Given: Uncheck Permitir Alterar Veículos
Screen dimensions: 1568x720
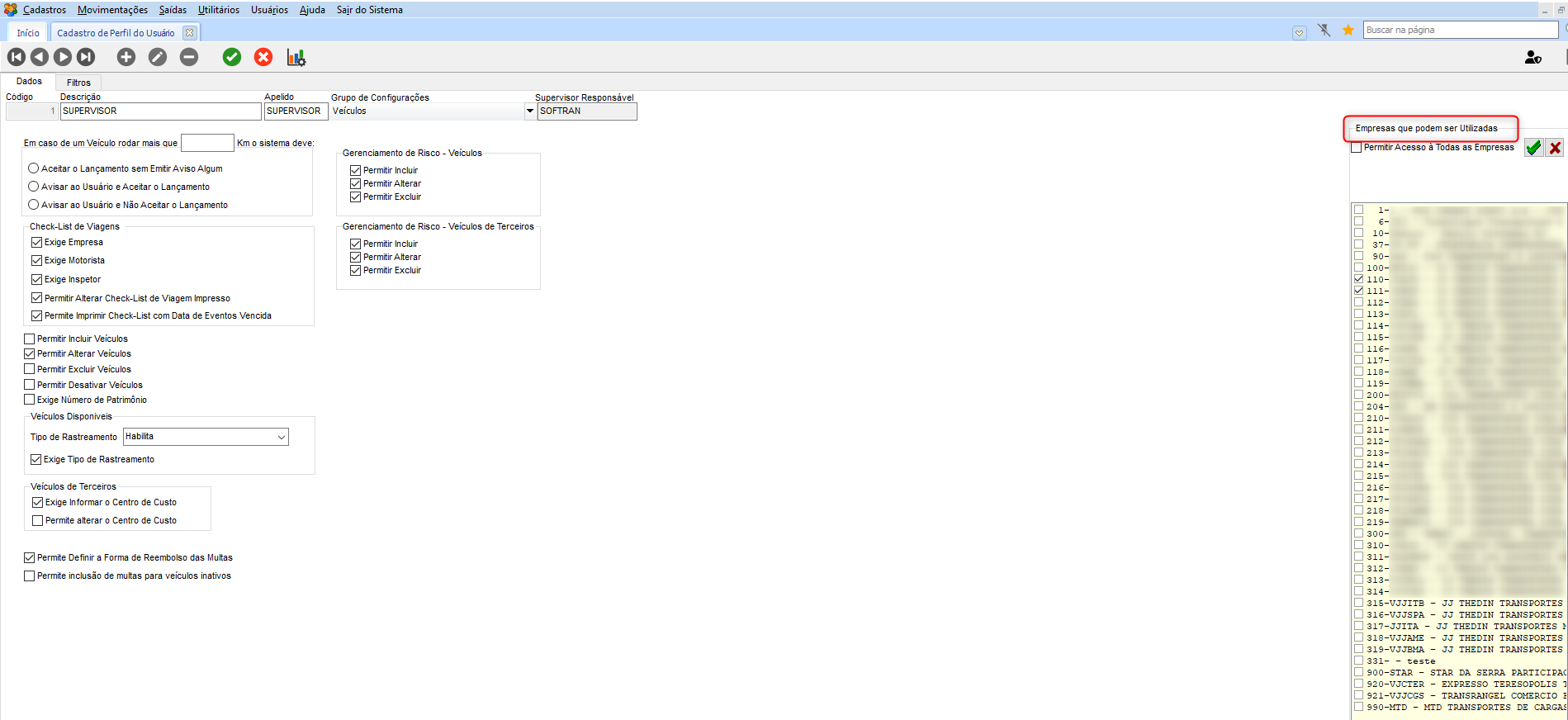Looking at the screenshot, I should coord(30,354).
